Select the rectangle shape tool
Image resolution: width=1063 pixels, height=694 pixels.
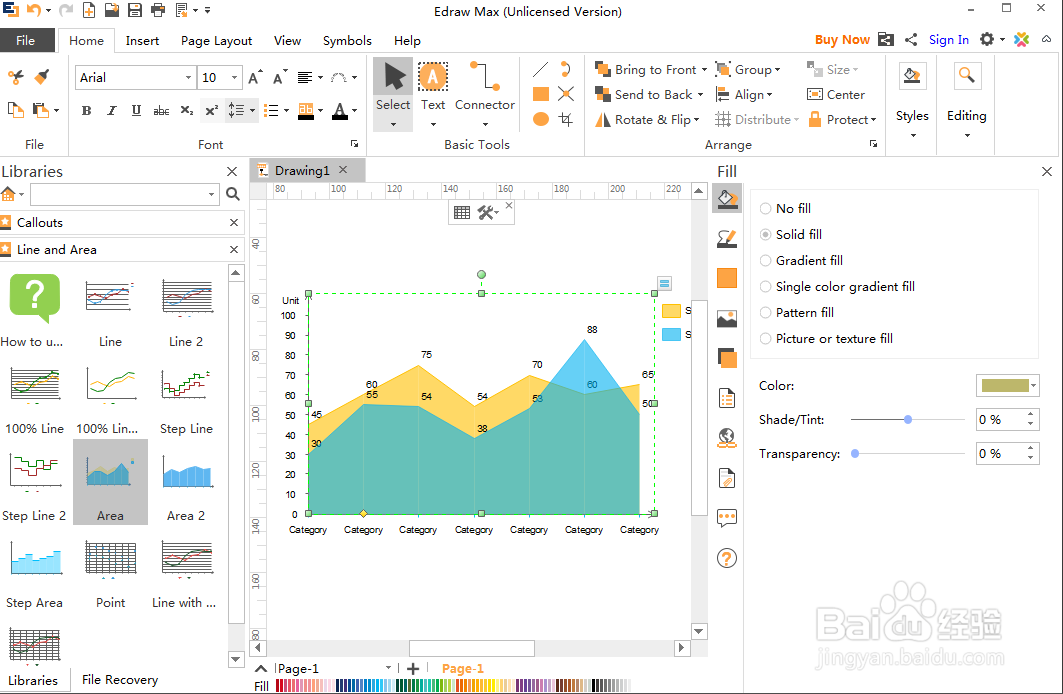click(x=541, y=94)
